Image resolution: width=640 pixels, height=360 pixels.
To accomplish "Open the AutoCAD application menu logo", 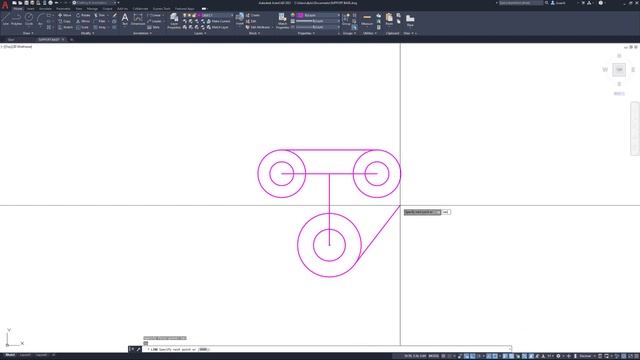I will coord(5,5).
